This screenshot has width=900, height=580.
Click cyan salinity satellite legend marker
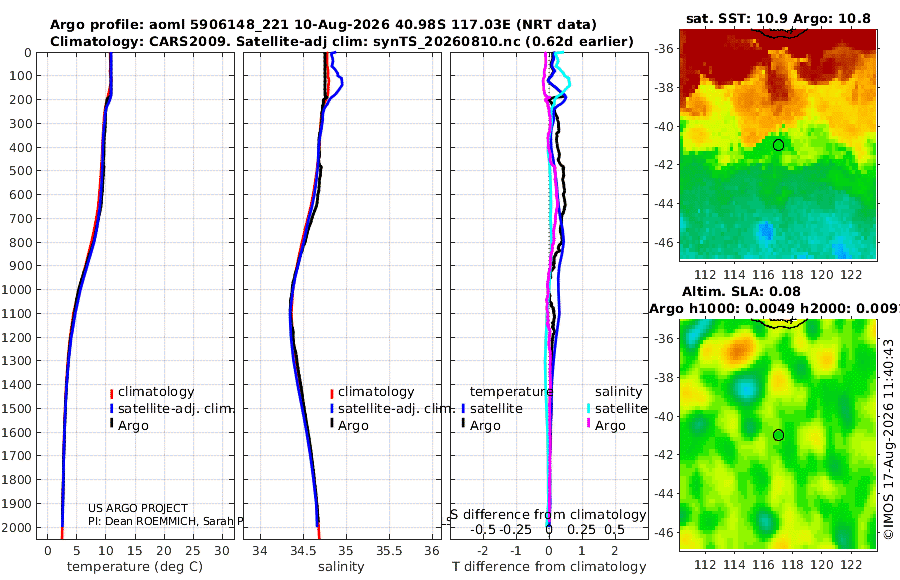tap(588, 409)
